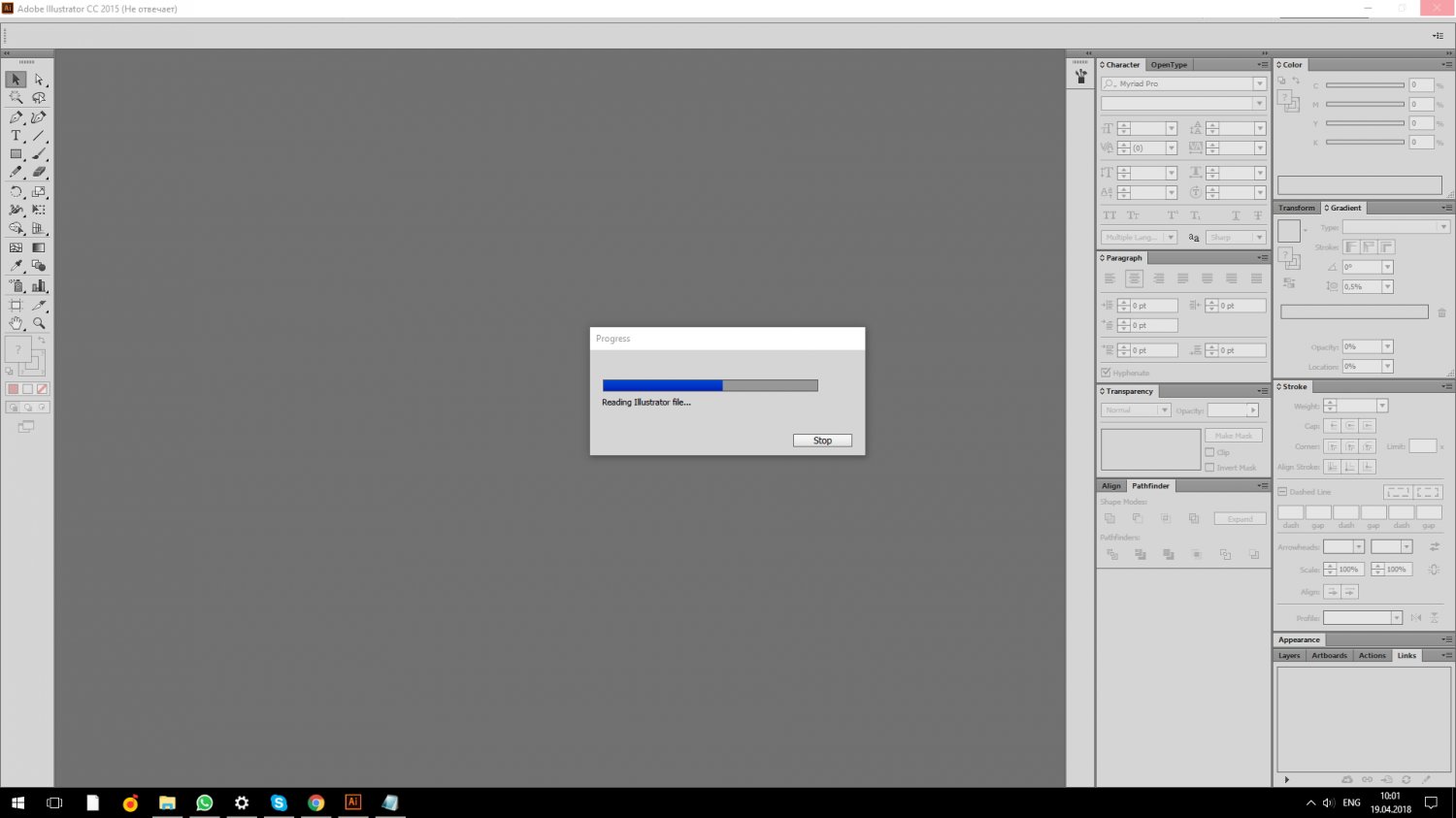The height and width of the screenshot is (818, 1456).
Task: Open Google Chrome from the taskbar
Action: [x=315, y=802]
